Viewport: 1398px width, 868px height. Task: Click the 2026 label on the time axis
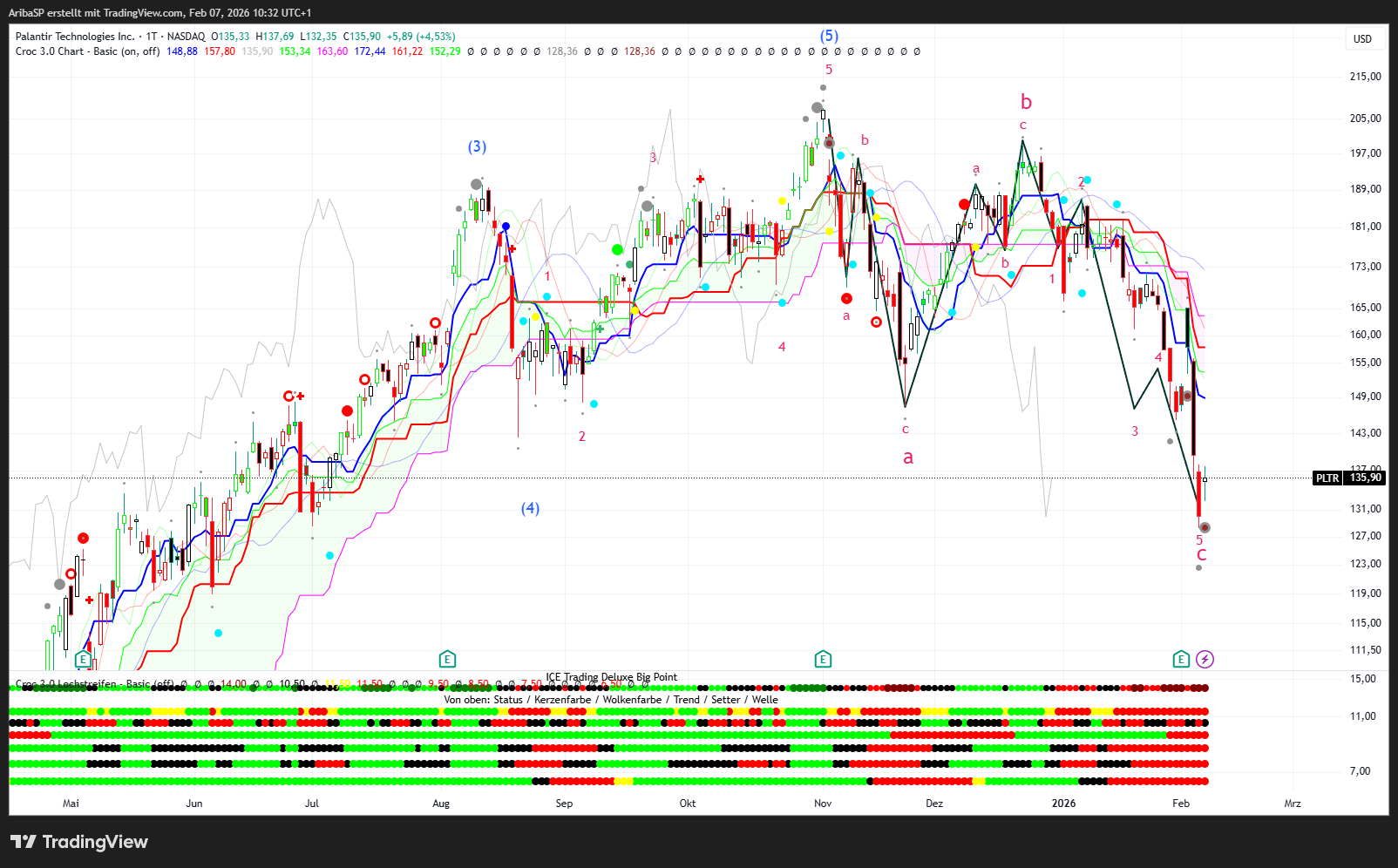(x=1063, y=804)
